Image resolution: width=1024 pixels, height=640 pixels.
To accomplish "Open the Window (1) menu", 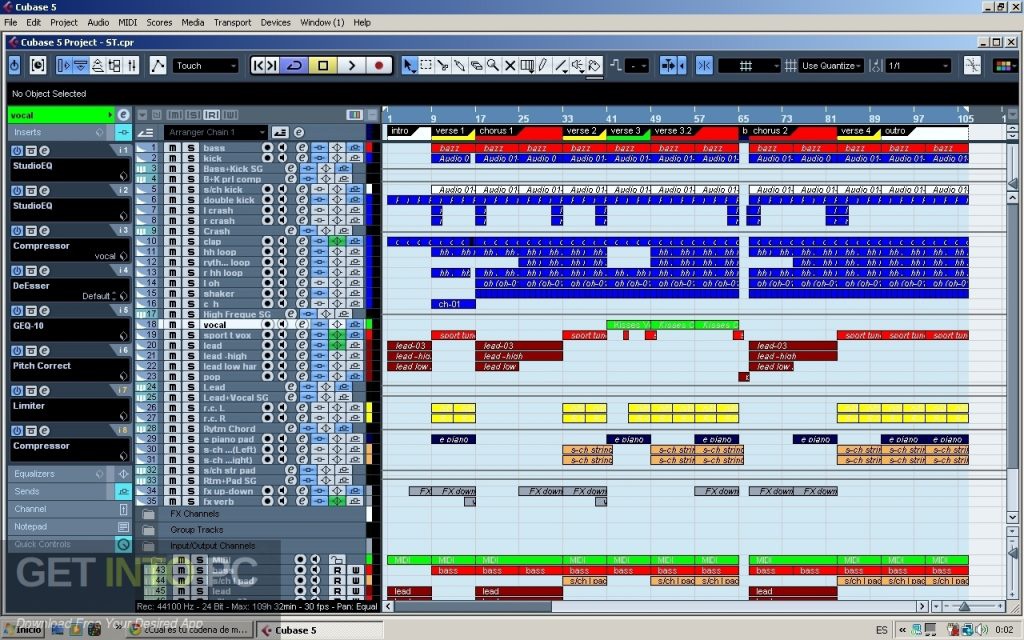I will pos(322,22).
